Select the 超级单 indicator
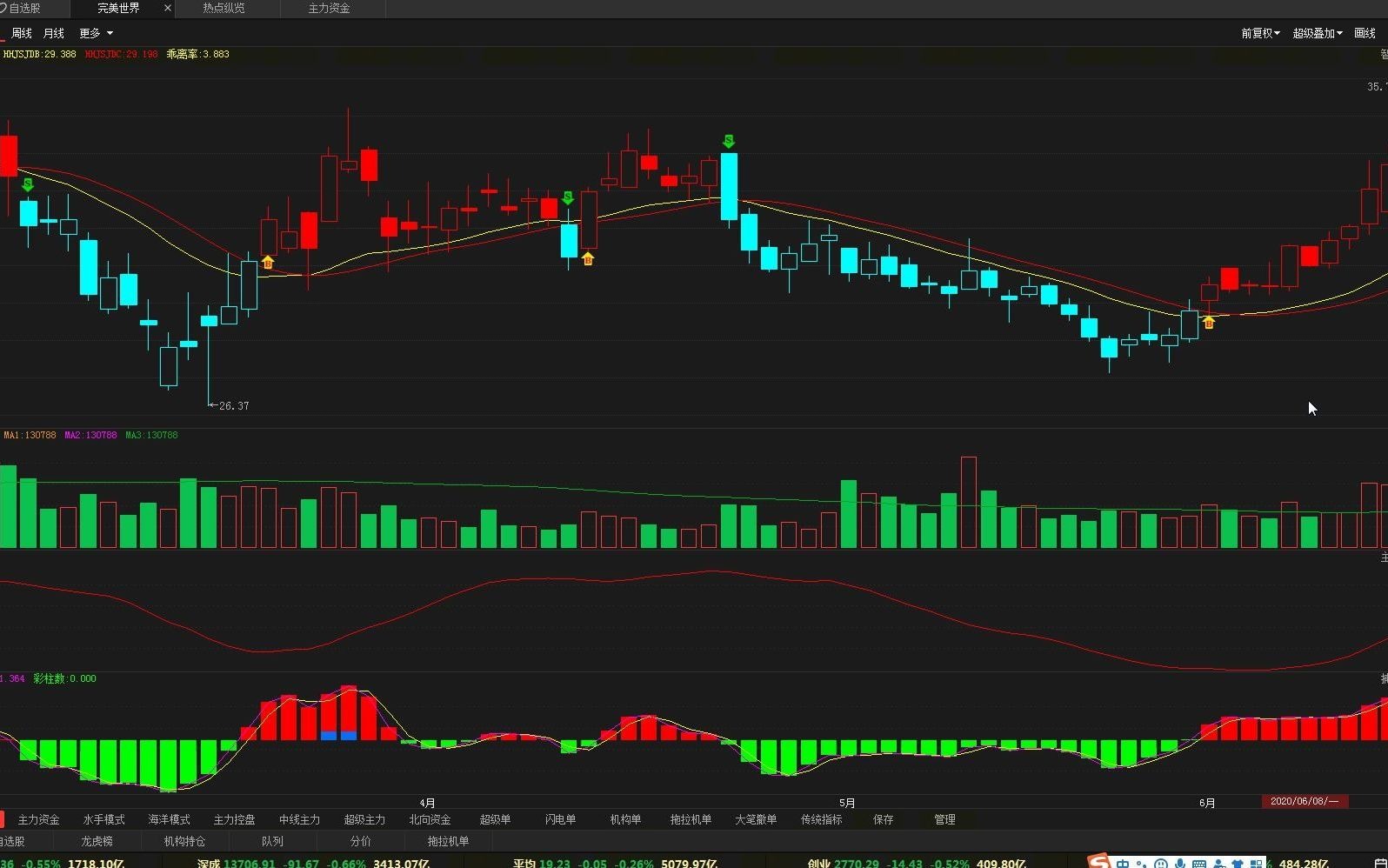This screenshot has height=868, width=1388. (495, 819)
